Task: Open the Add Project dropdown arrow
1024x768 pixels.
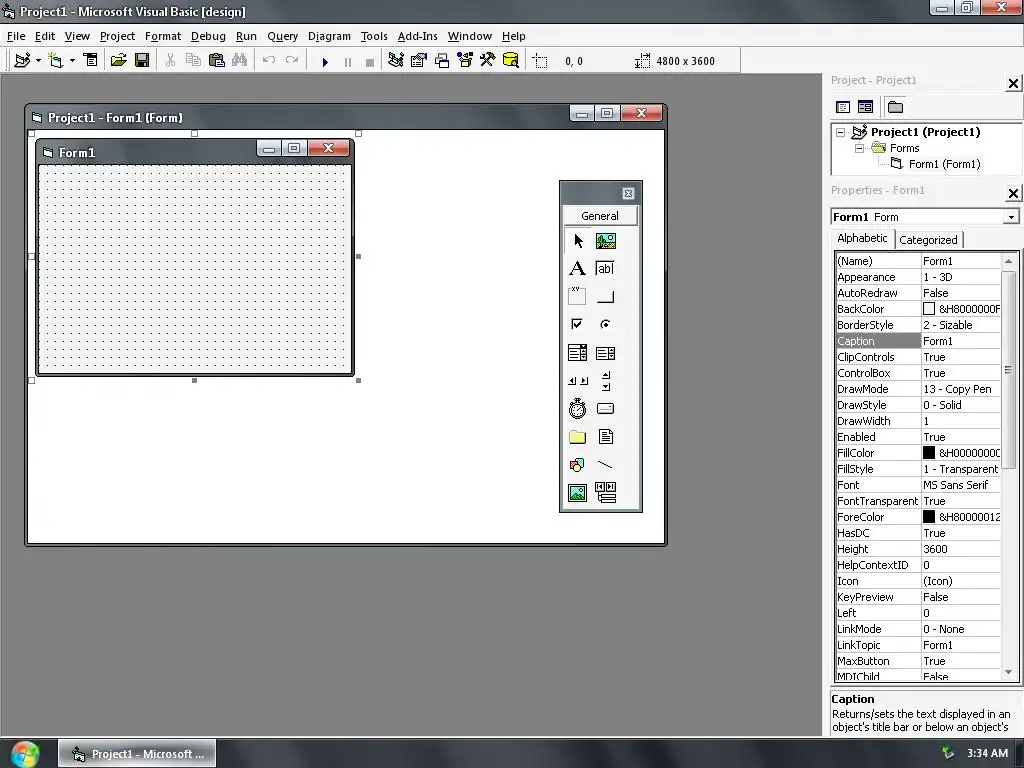Action: pos(39,60)
